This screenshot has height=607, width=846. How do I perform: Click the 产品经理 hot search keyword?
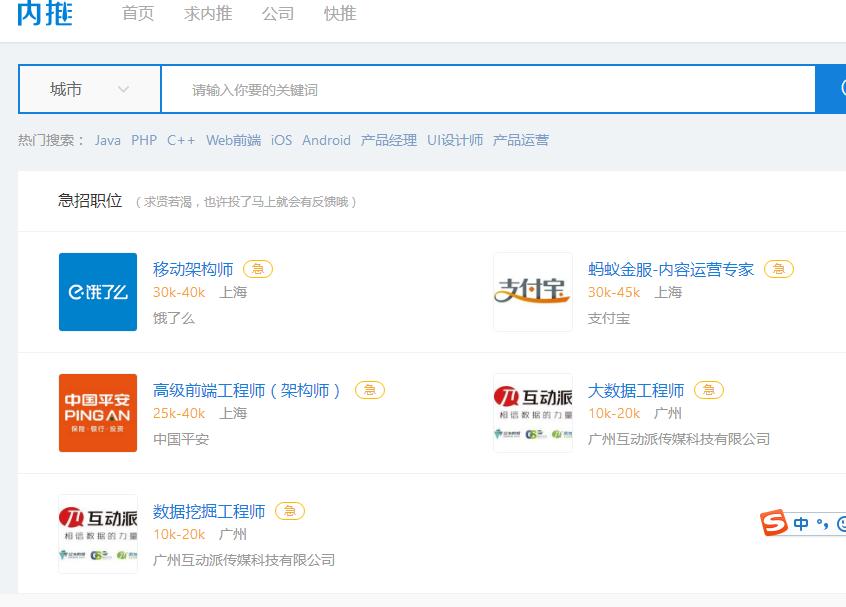pos(387,140)
